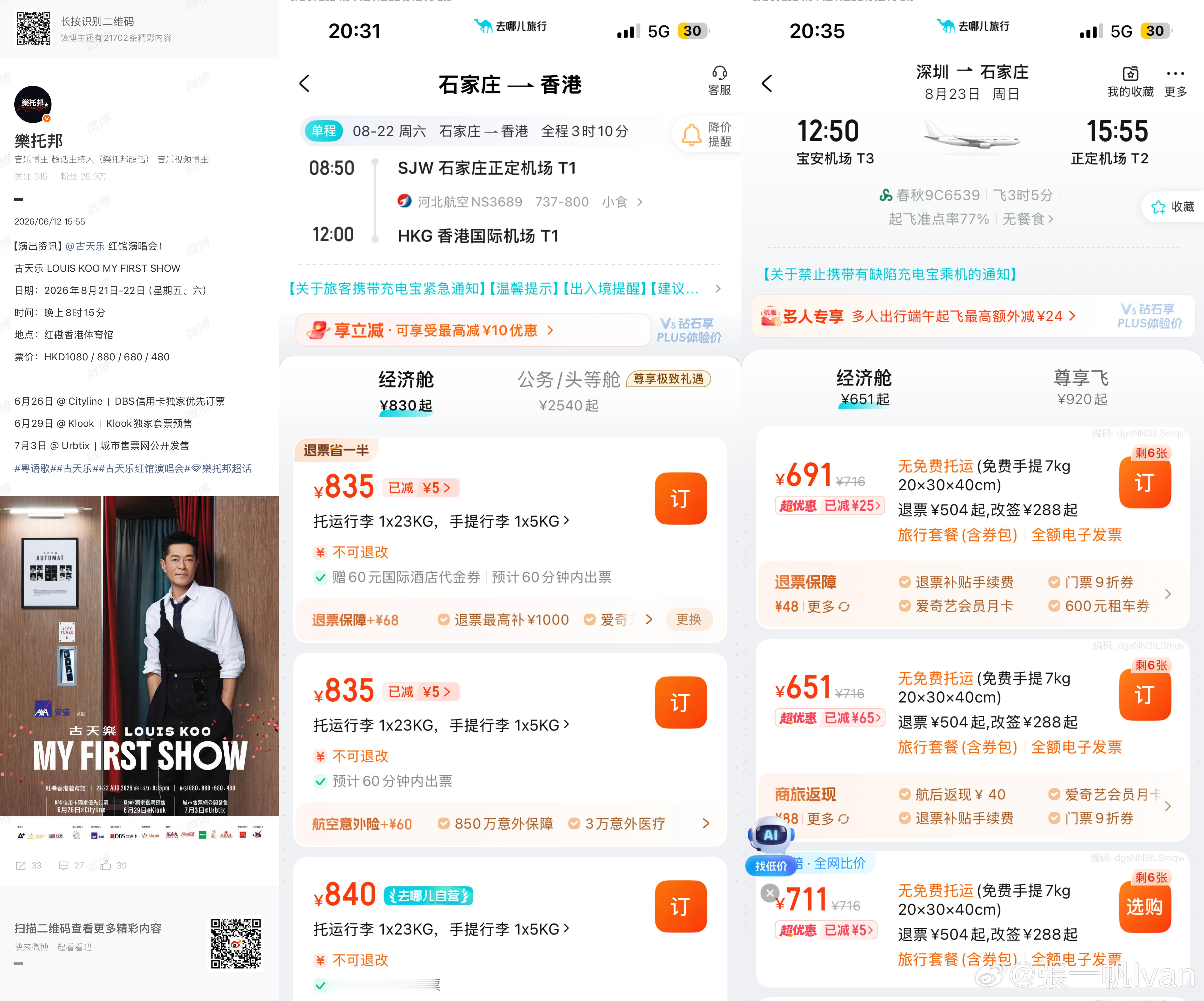Tap the QR code beside 长按识别二维码

33,28
